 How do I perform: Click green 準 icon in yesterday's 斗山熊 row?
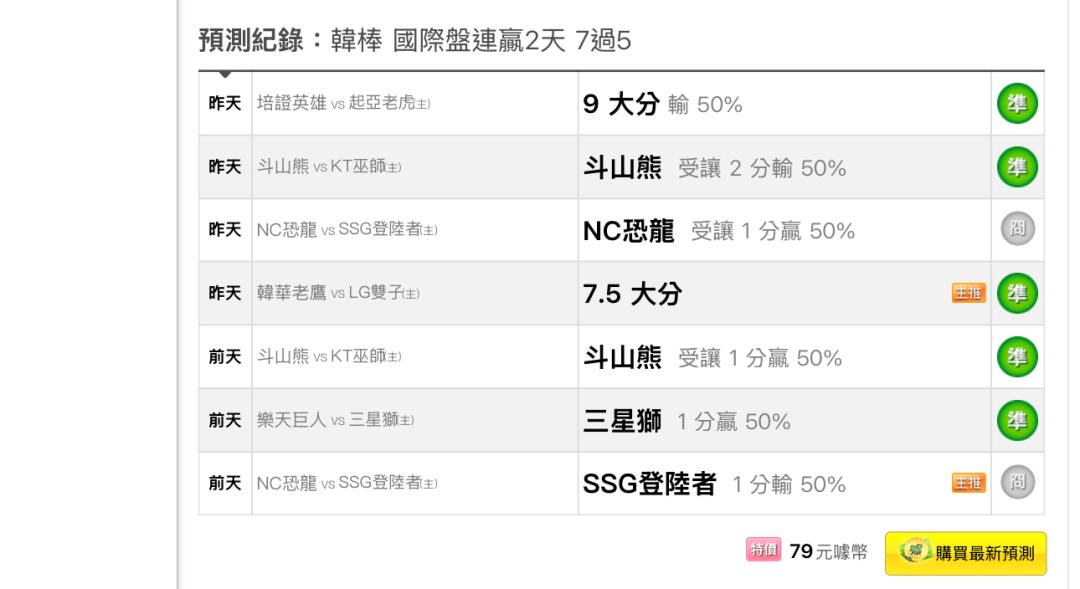coord(1017,167)
